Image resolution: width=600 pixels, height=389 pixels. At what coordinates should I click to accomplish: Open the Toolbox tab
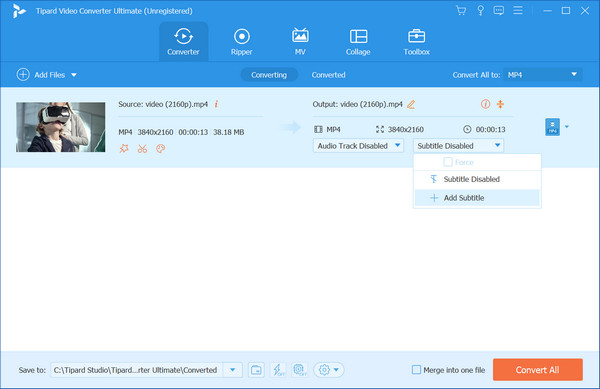(416, 42)
